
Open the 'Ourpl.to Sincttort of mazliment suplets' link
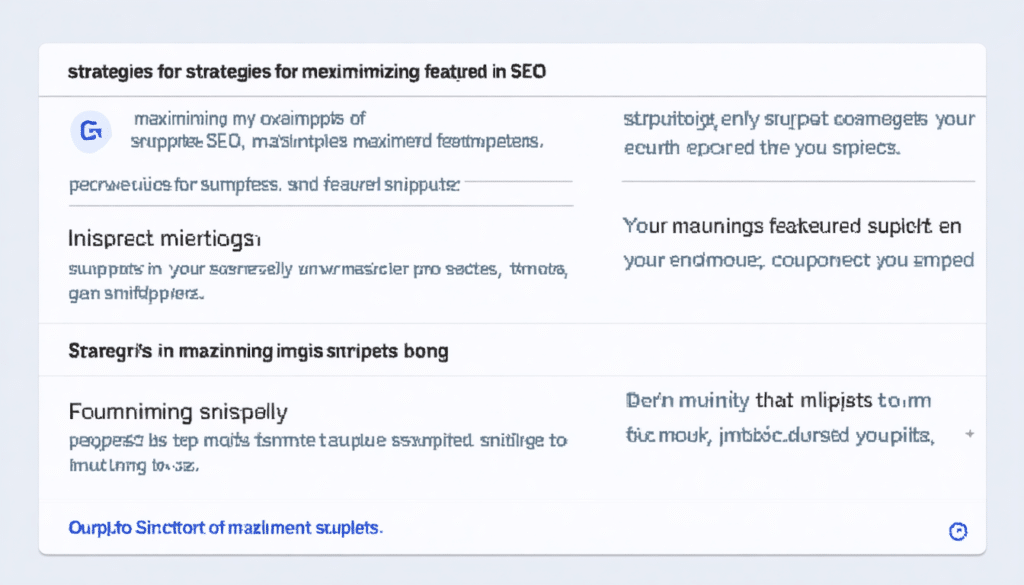coord(226,528)
